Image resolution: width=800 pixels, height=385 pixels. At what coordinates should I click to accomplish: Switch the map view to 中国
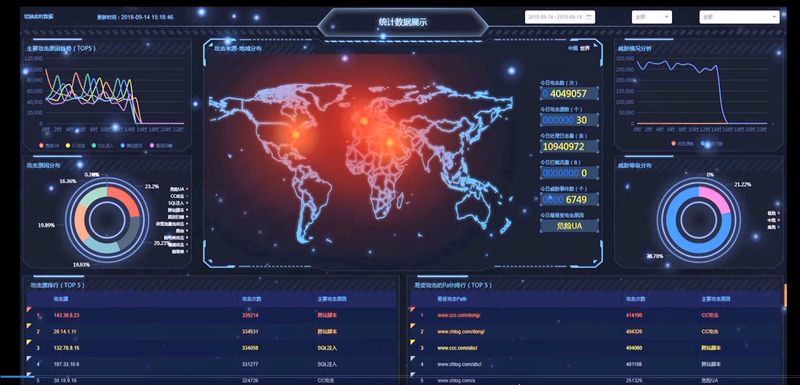(573, 48)
